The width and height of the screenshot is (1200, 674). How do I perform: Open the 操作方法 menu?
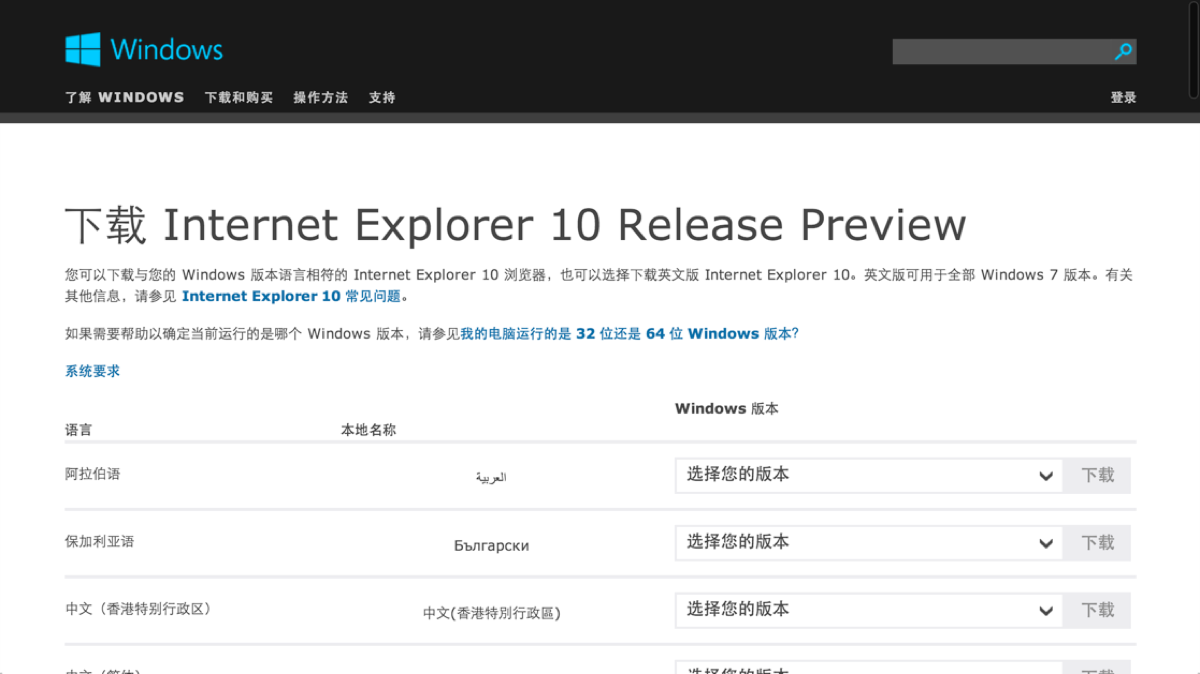(320, 97)
